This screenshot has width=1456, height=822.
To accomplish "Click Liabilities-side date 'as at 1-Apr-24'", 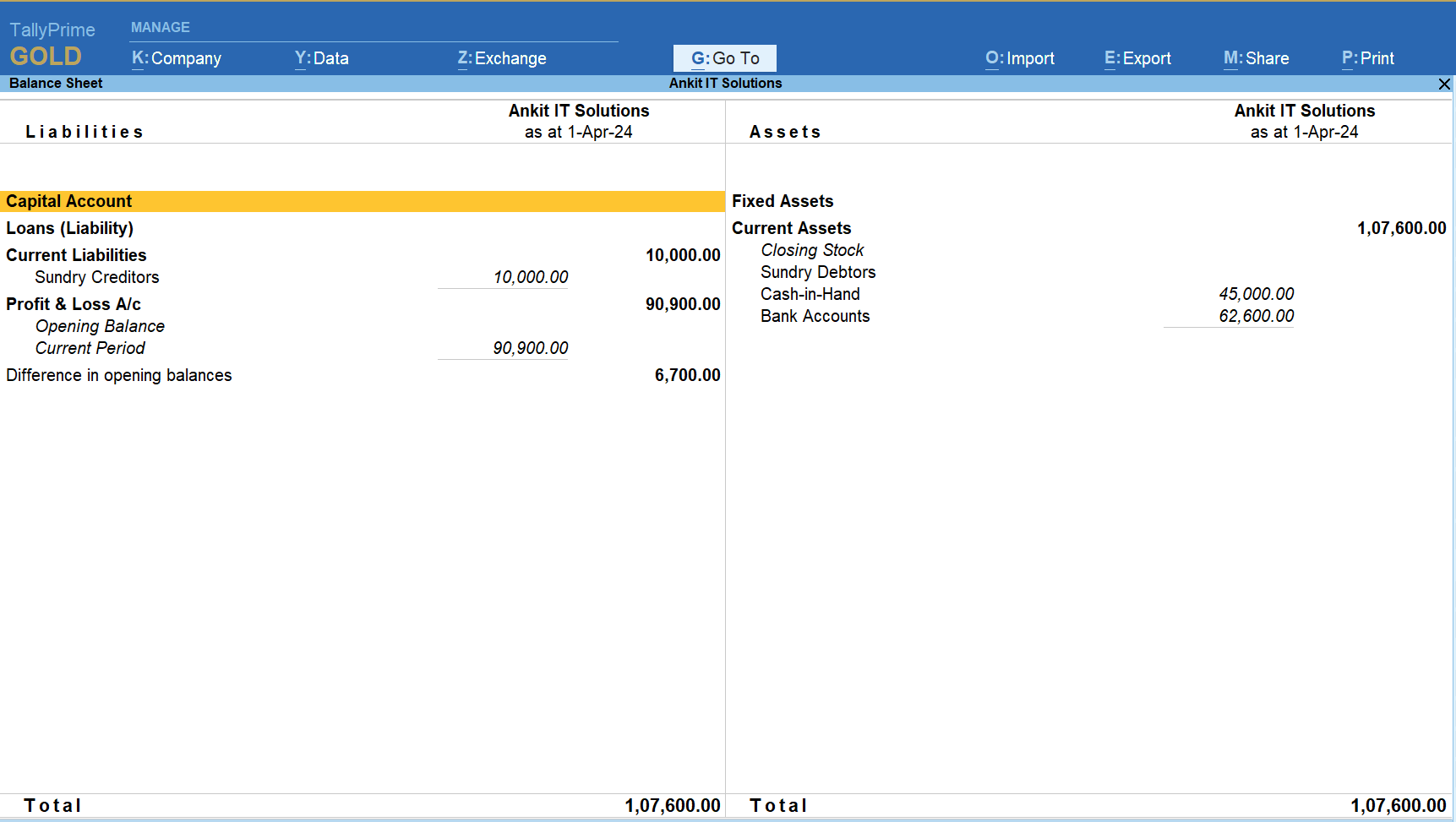I will click(578, 132).
